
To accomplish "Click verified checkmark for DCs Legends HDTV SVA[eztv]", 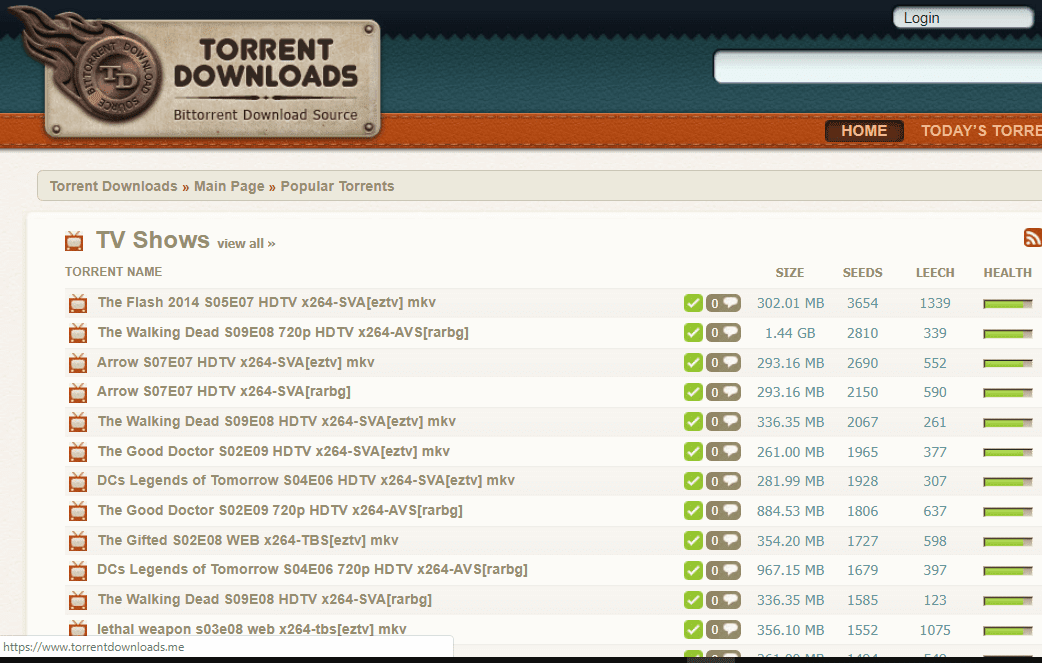I will tap(693, 481).
